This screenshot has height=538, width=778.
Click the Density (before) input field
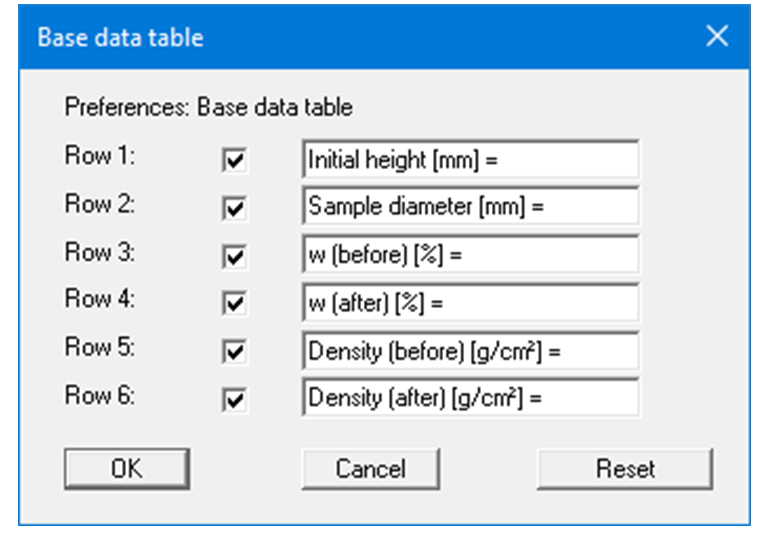tap(470, 351)
